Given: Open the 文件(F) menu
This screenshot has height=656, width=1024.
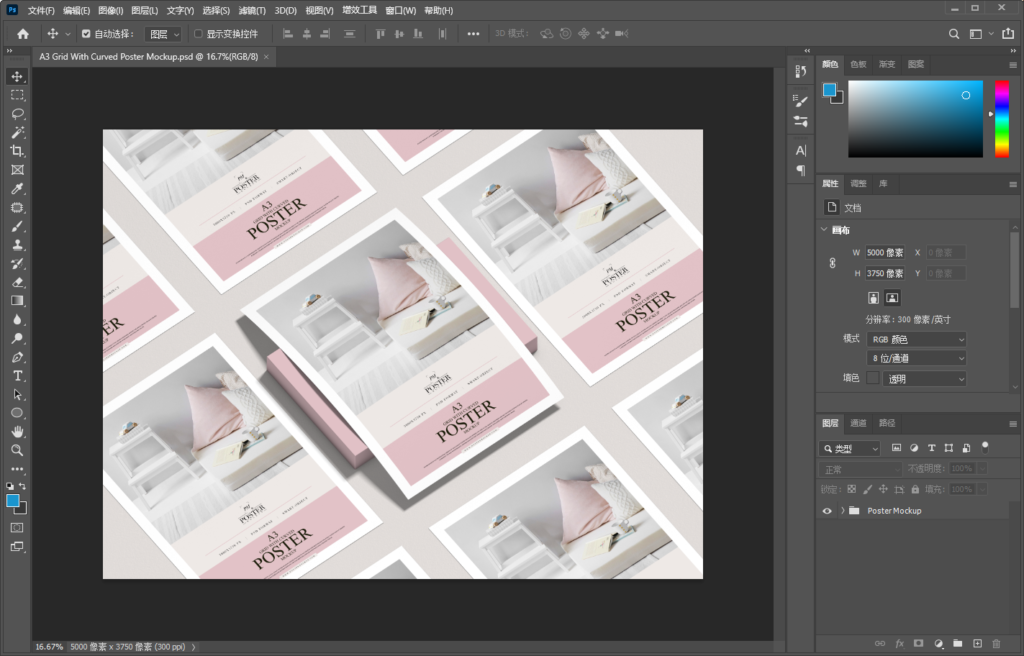Looking at the screenshot, I should (41, 10).
